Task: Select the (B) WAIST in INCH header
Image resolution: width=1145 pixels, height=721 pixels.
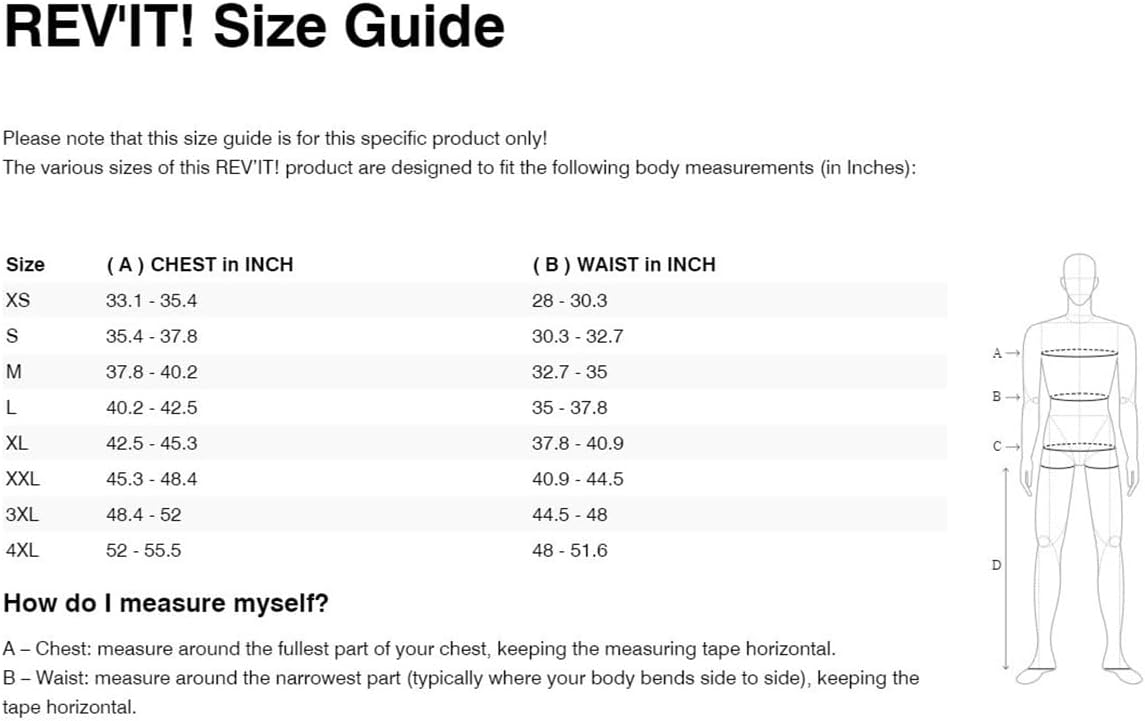Action: [x=624, y=265]
